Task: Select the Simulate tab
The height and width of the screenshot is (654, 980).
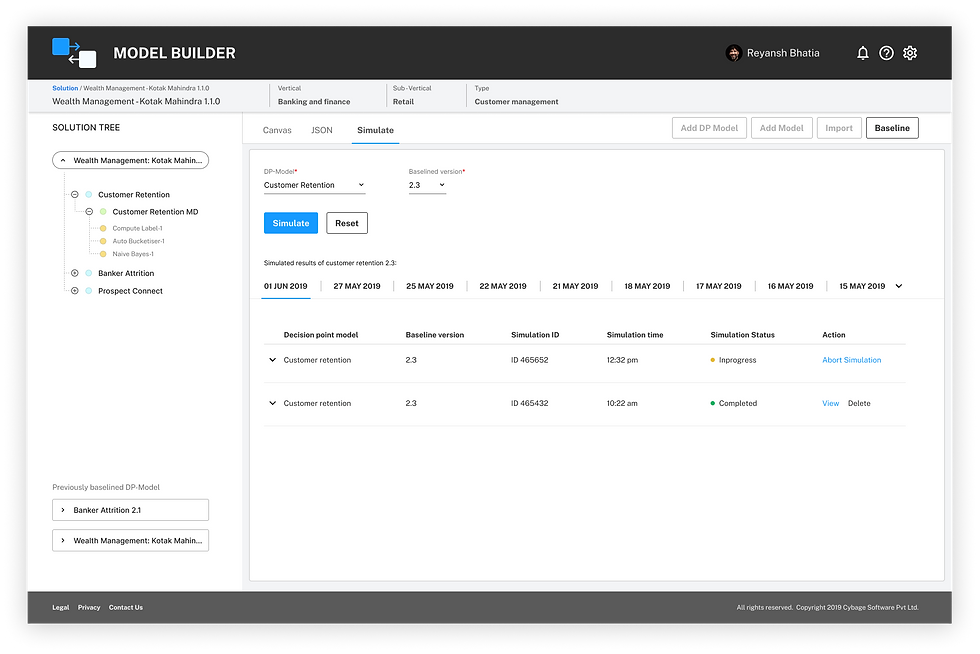Action: coord(376,130)
